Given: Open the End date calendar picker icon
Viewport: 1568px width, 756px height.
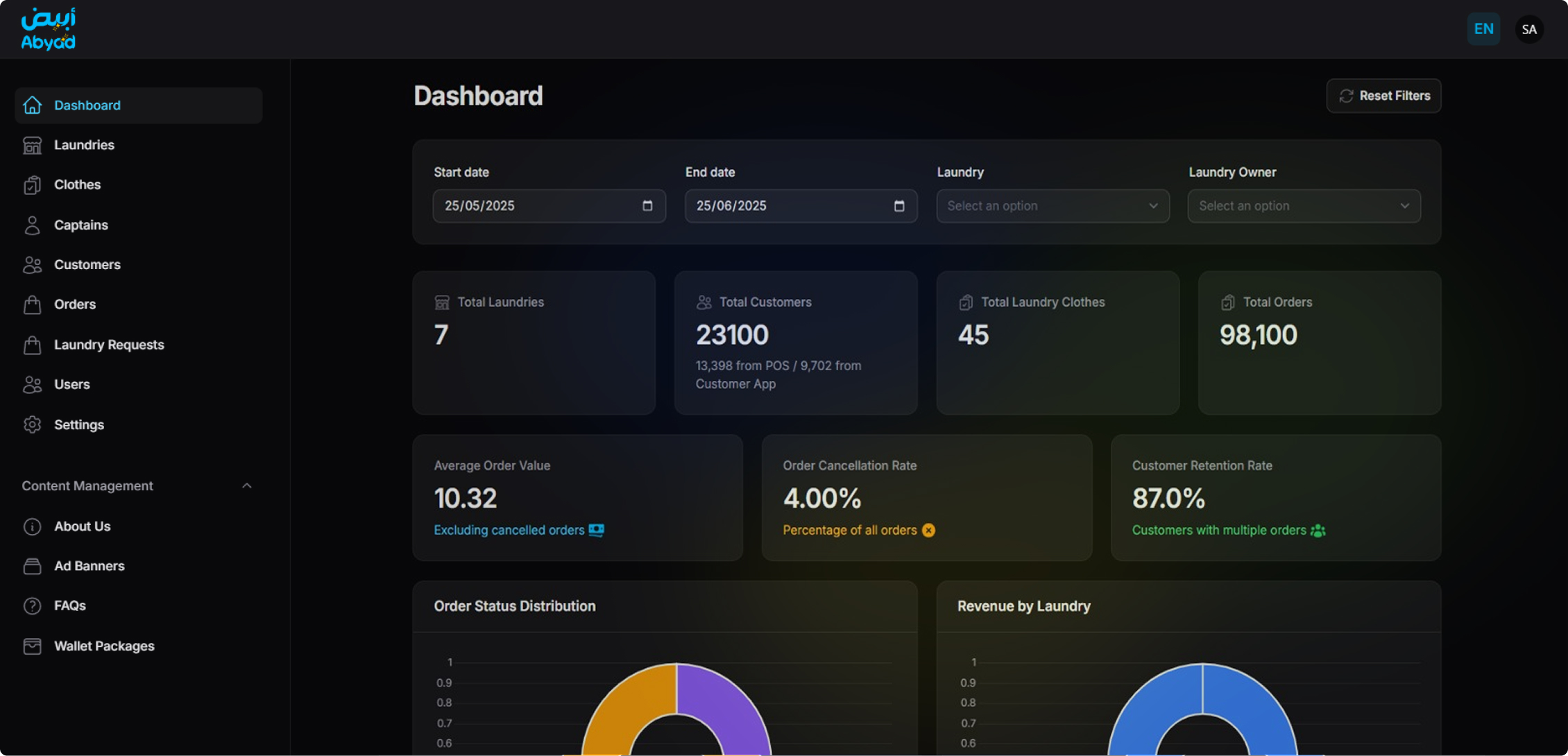Looking at the screenshot, I should pos(899,206).
